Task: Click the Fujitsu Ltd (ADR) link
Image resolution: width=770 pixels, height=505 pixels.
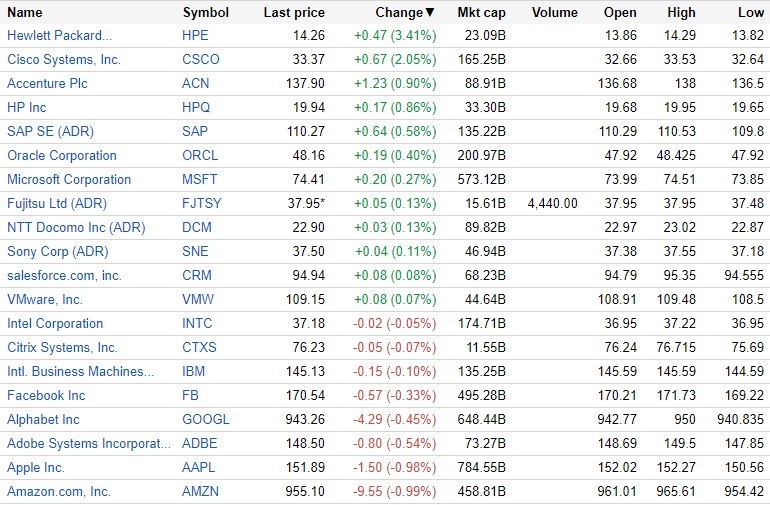Action: click(55, 203)
